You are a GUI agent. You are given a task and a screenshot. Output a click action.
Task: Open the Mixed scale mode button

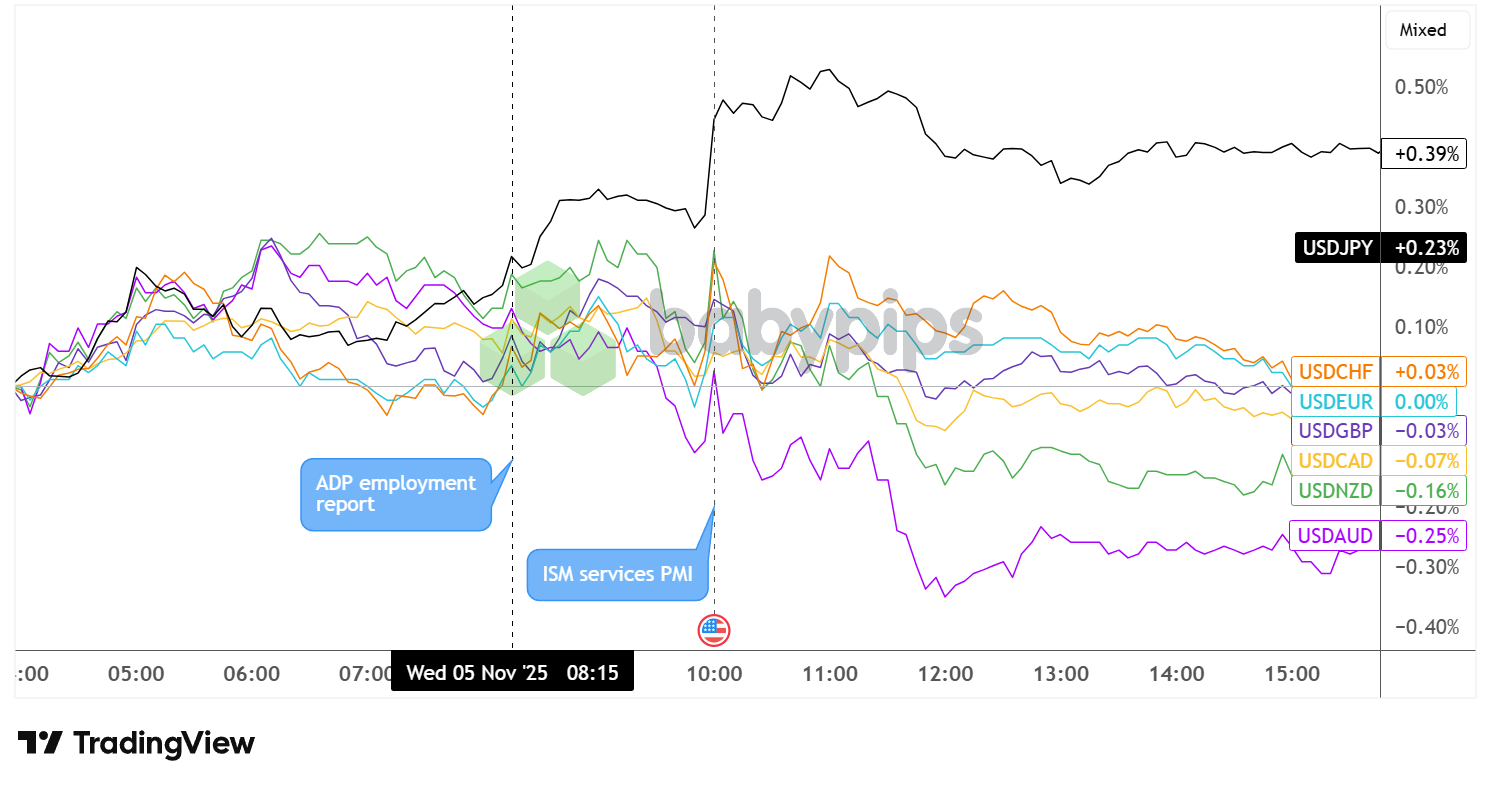pos(1423,30)
